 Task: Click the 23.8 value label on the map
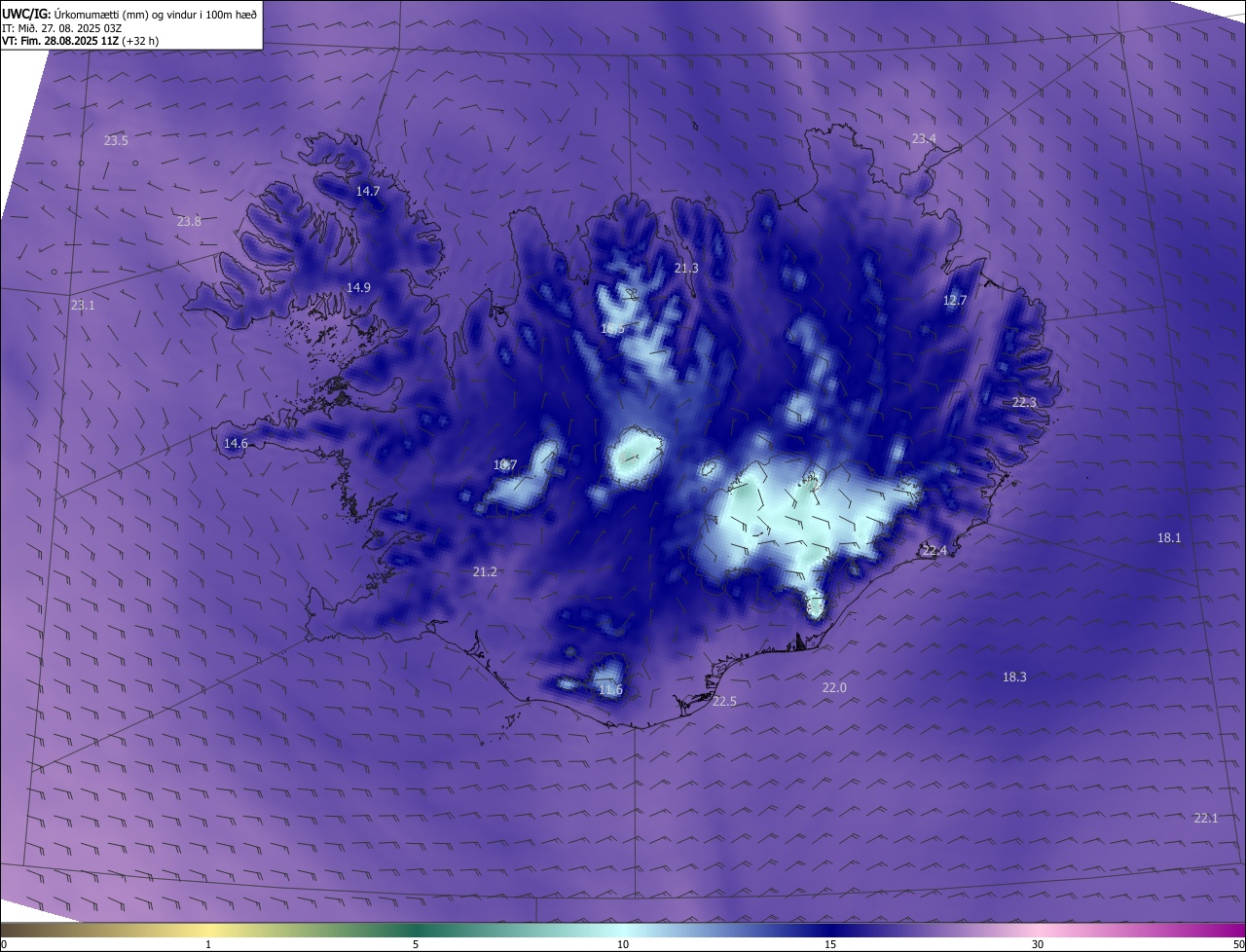(189, 222)
